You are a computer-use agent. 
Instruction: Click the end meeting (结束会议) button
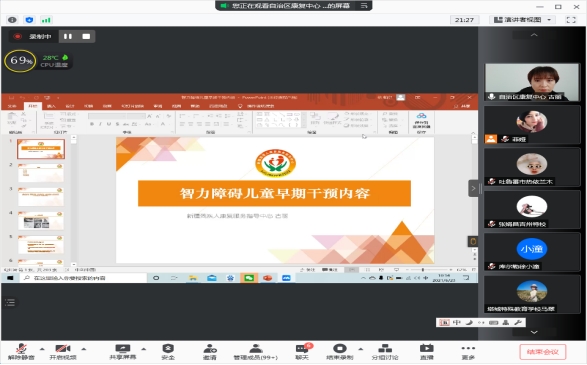[542, 352]
